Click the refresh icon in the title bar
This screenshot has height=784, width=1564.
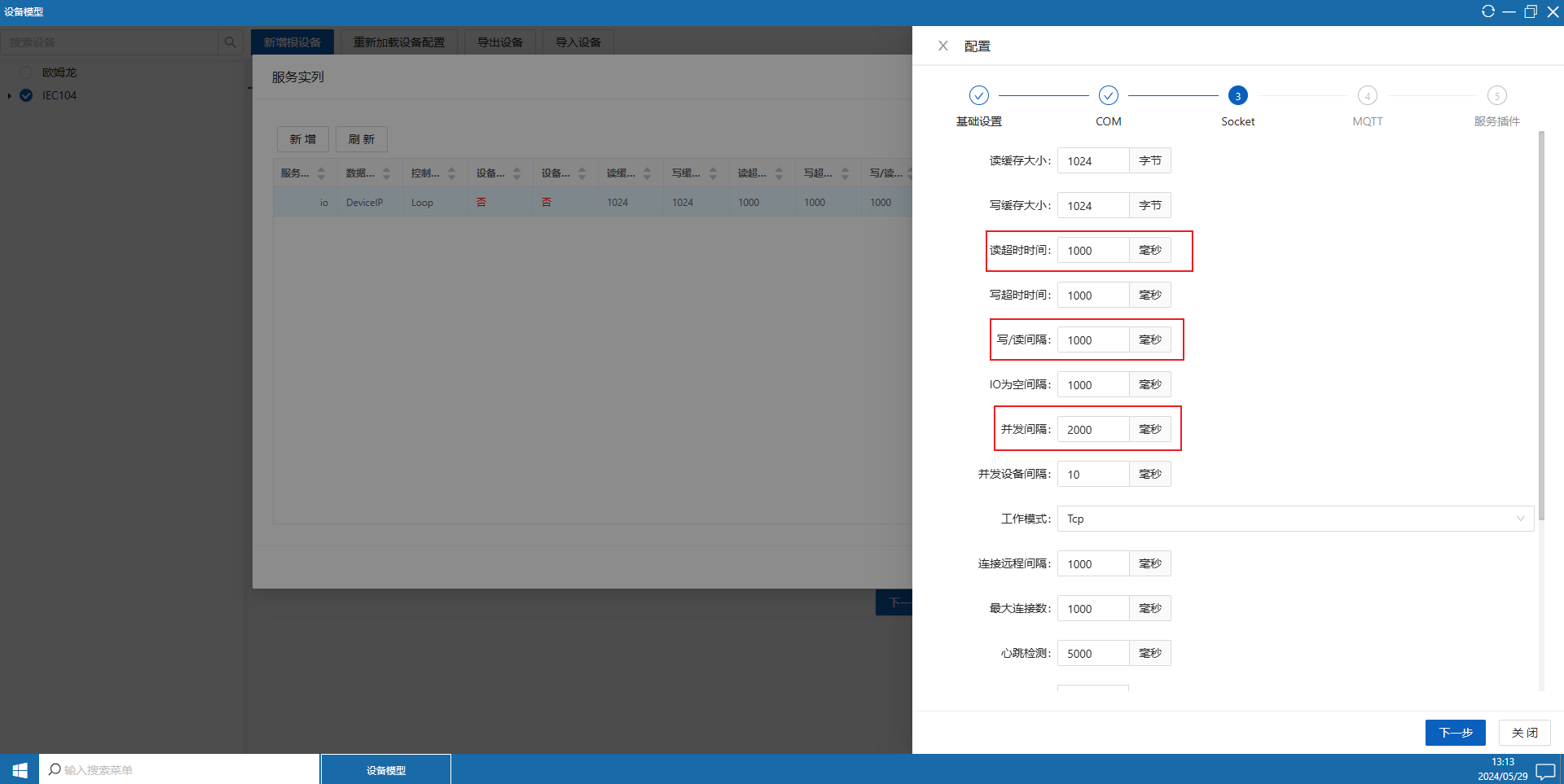pos(1487,11)
